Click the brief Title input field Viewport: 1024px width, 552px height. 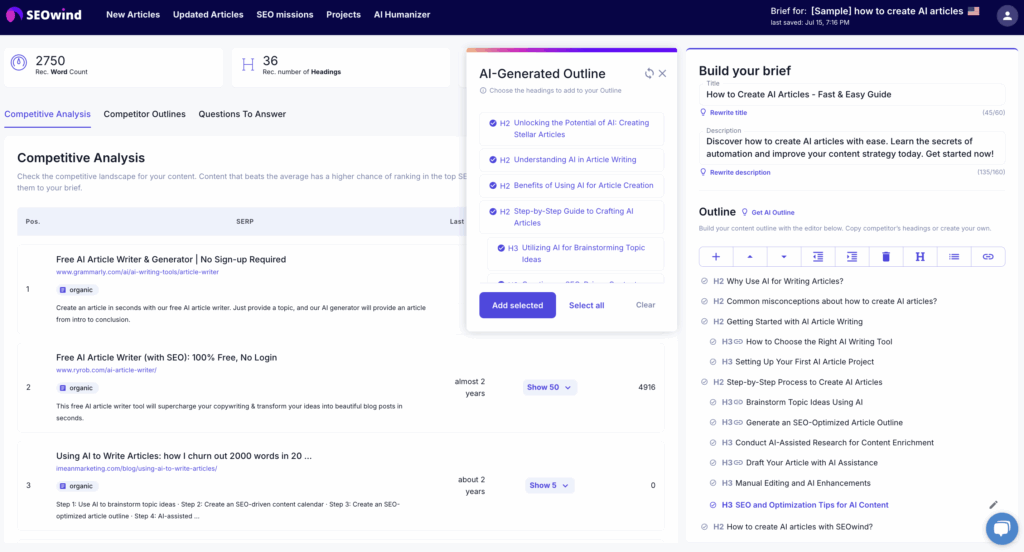(x=851, y=94)
